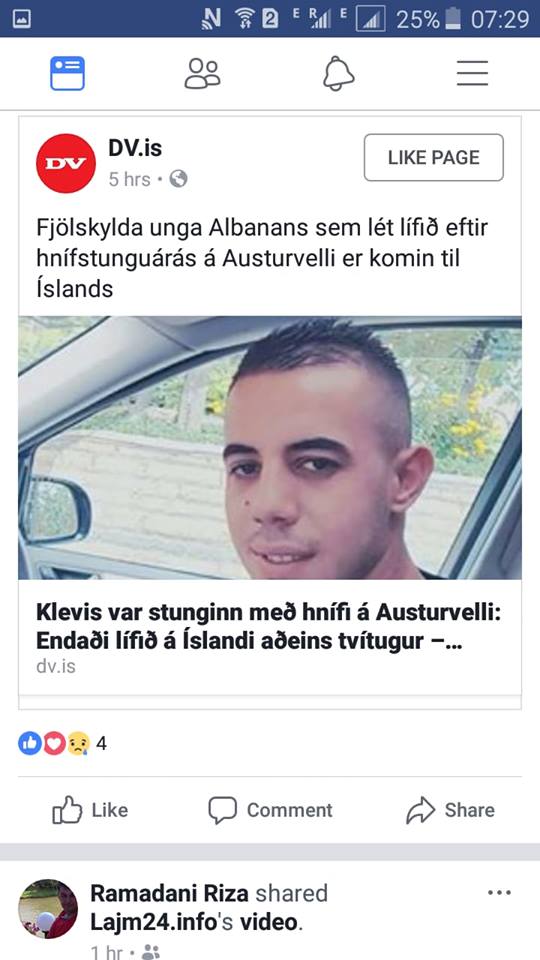
Task: Open the News Feed tab icon
Action: click(x=67, y=73)
